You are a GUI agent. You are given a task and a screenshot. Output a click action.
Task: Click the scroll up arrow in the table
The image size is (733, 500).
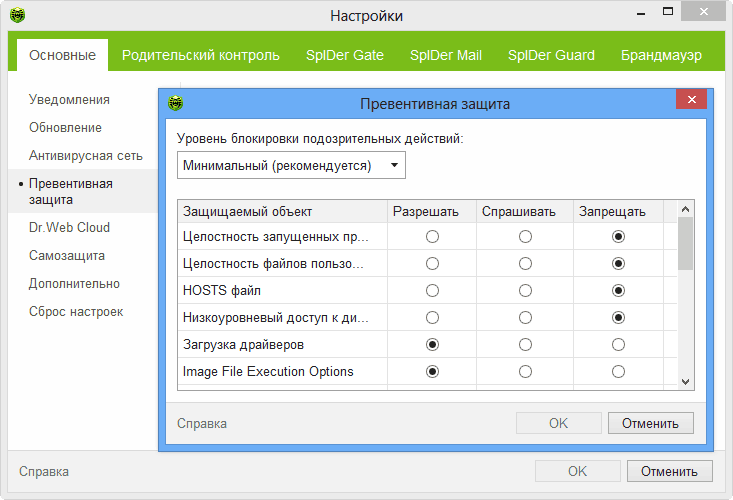coord(685,210)
